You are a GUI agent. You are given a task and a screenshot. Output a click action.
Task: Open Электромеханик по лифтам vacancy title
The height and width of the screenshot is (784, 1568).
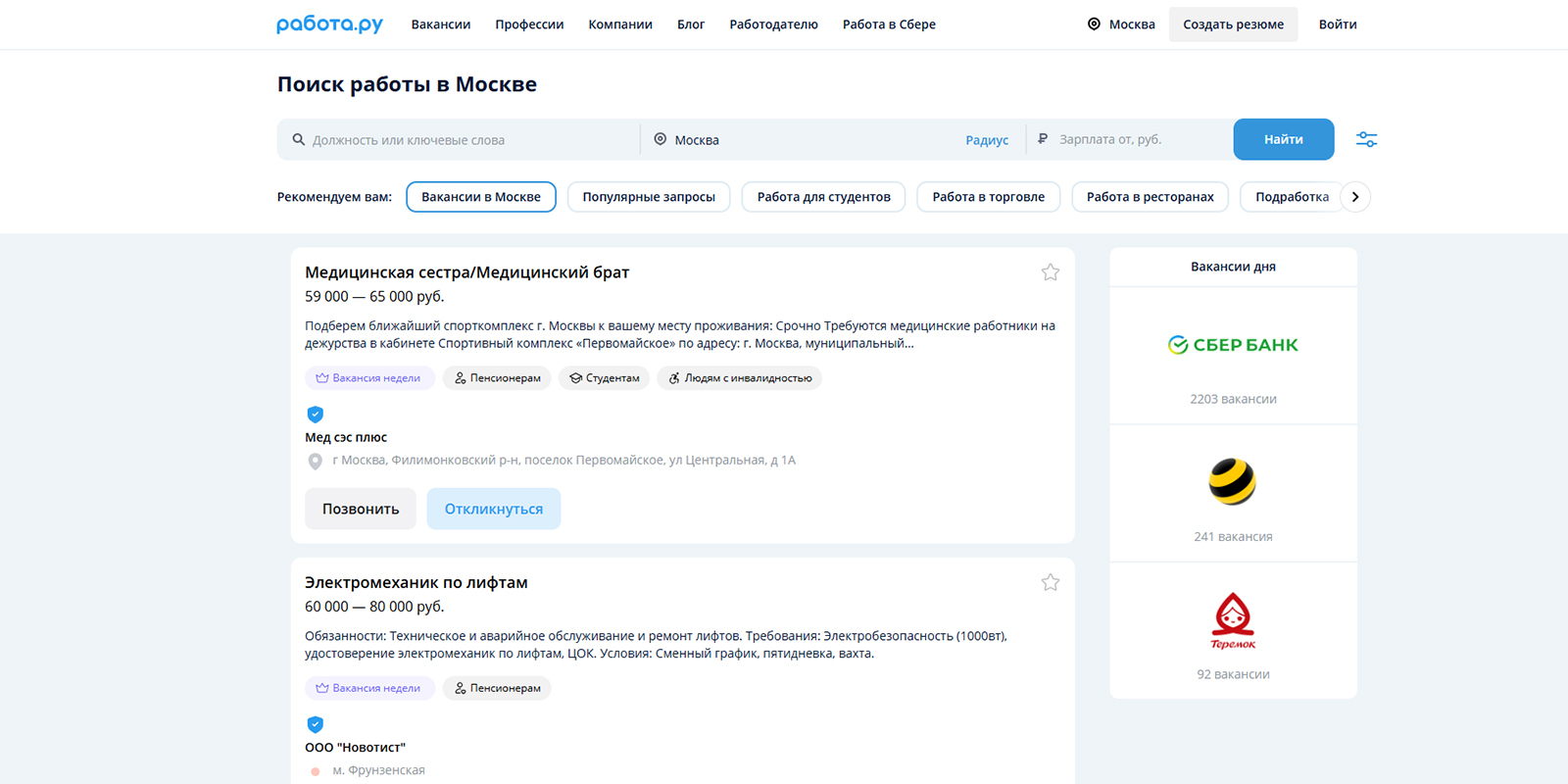[x=416, y=582]
